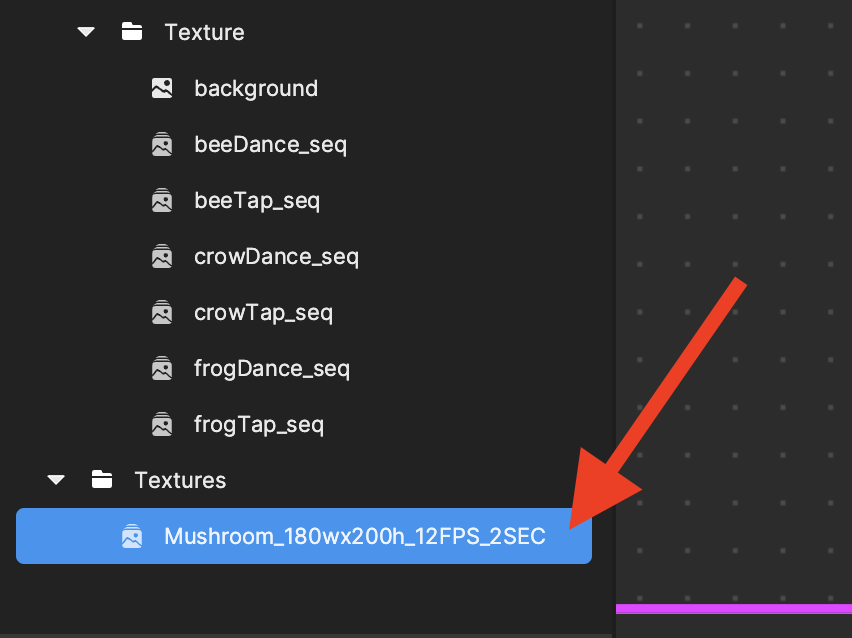Viewport: 852px width, 638px height.
Task: Click the purple line at canvas bottom
Action: [x=733, y=608]
